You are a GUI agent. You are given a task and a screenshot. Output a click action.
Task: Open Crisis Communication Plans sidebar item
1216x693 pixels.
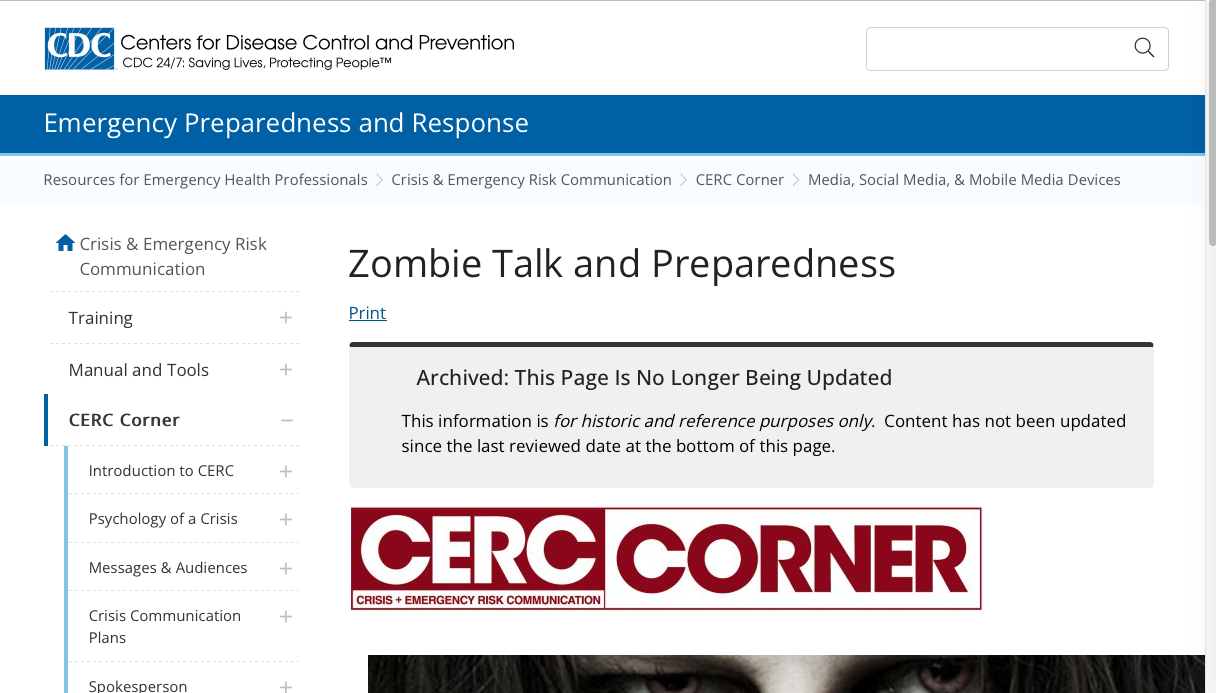coord(165,626)
